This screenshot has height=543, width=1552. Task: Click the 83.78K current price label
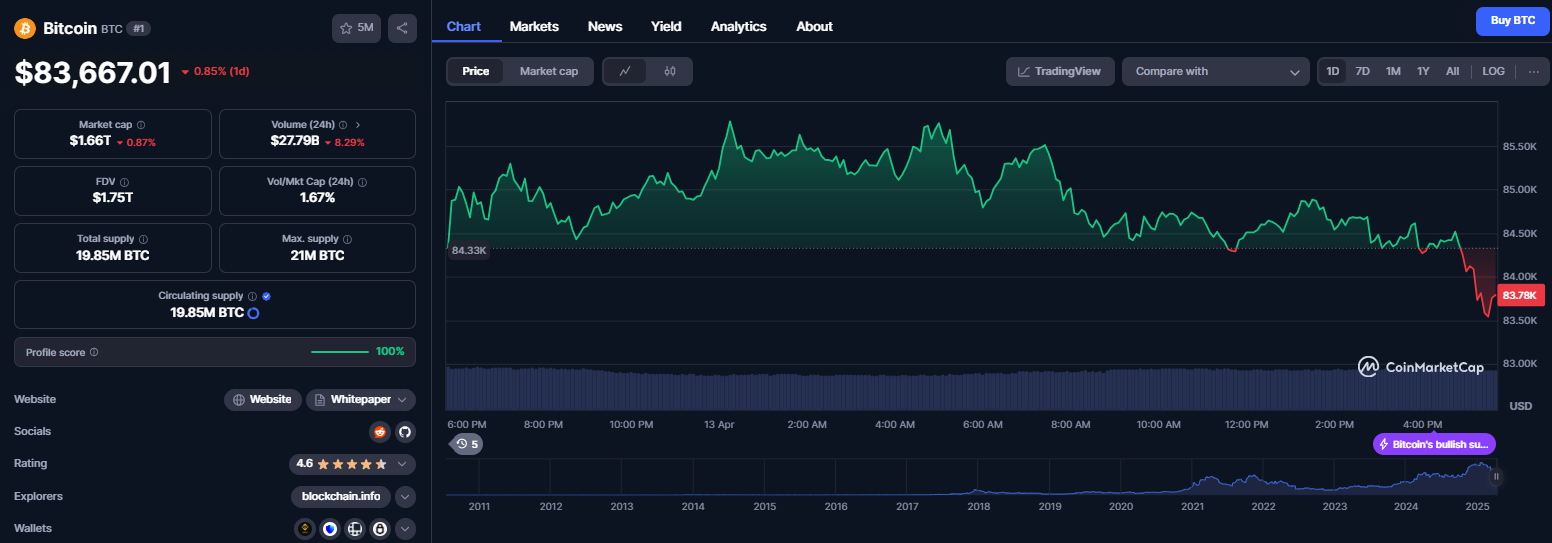click(x=1522, y=295)
